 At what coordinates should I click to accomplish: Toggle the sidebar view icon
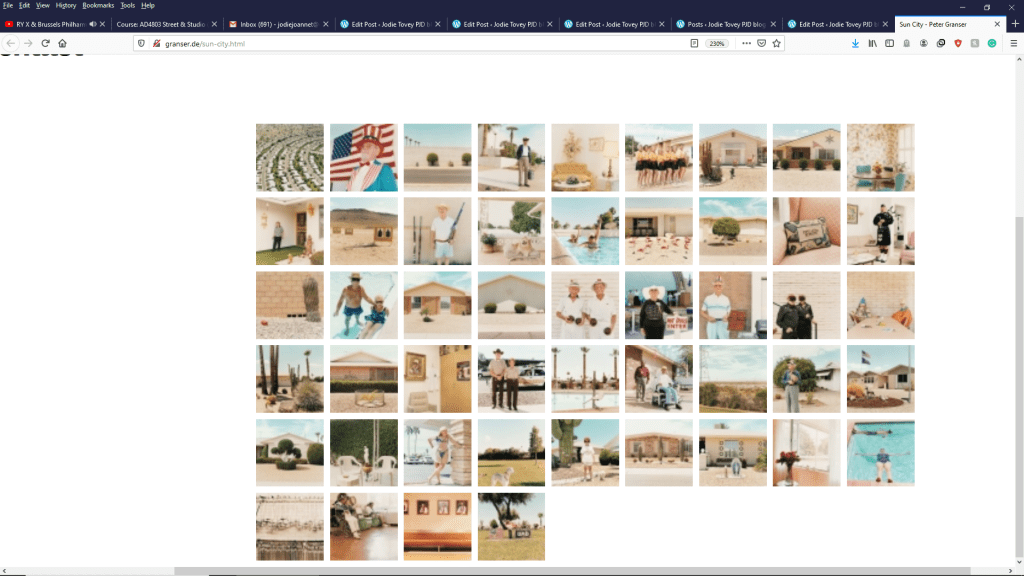[x=889, y=43]
